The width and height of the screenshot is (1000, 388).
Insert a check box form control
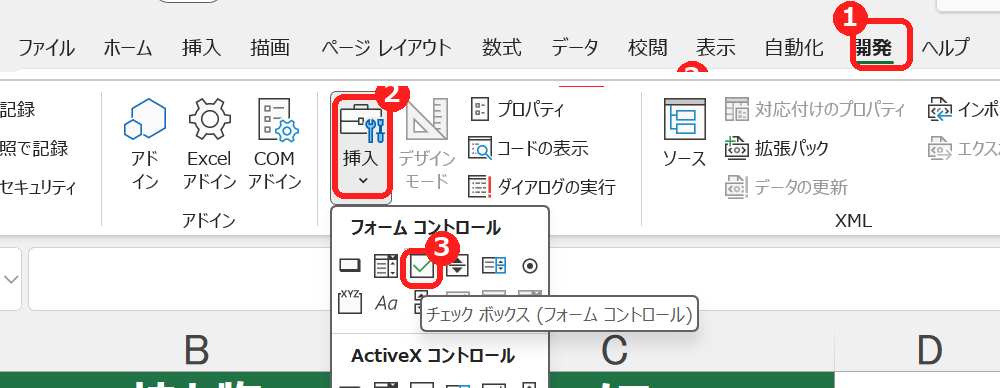click(x=422, y=265)
